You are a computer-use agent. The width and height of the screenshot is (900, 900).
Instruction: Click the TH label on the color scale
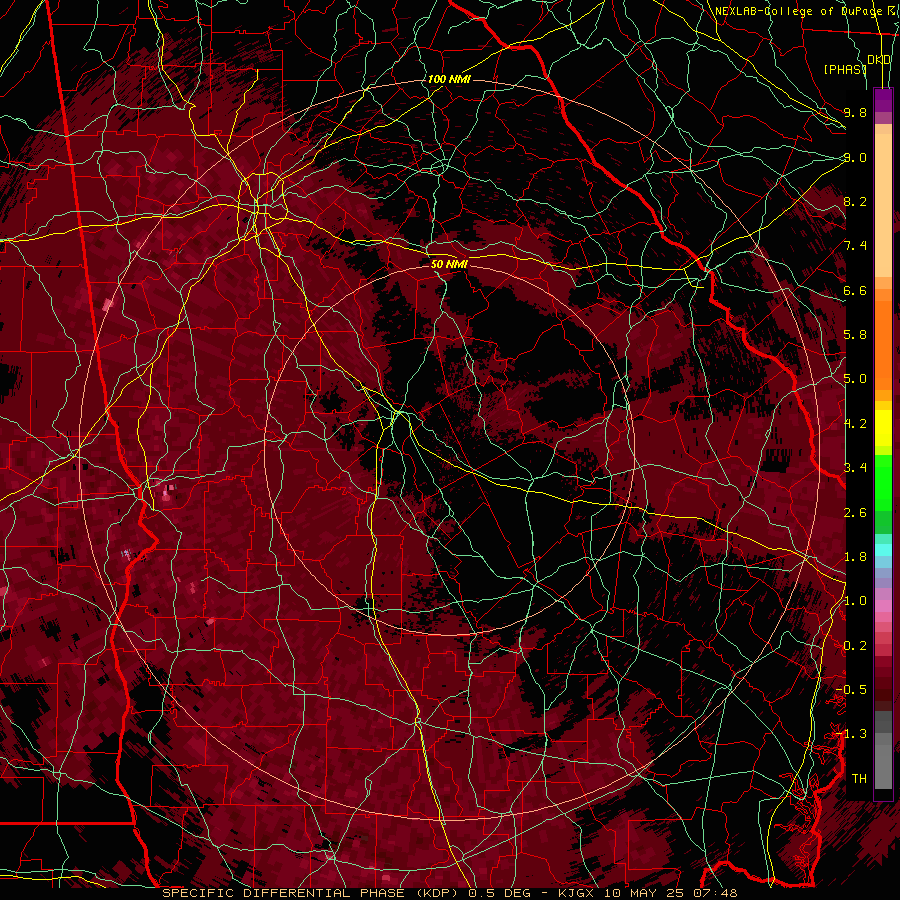(x=859, y=779)
